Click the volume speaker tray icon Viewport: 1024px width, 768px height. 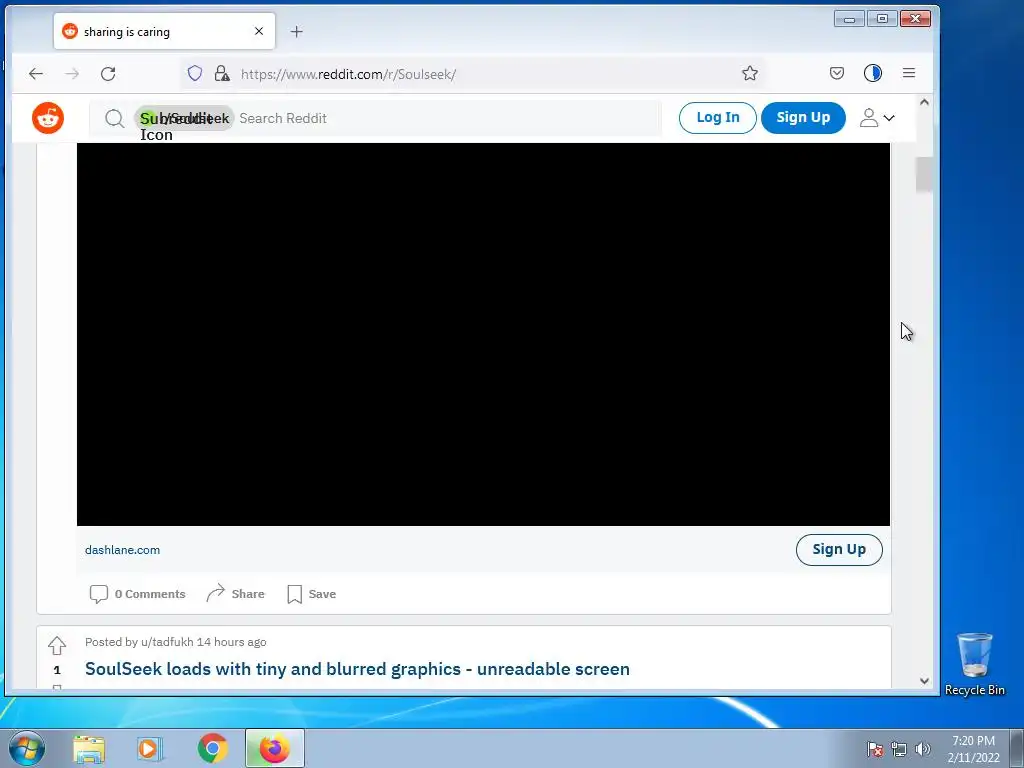[x=922, y=749]
